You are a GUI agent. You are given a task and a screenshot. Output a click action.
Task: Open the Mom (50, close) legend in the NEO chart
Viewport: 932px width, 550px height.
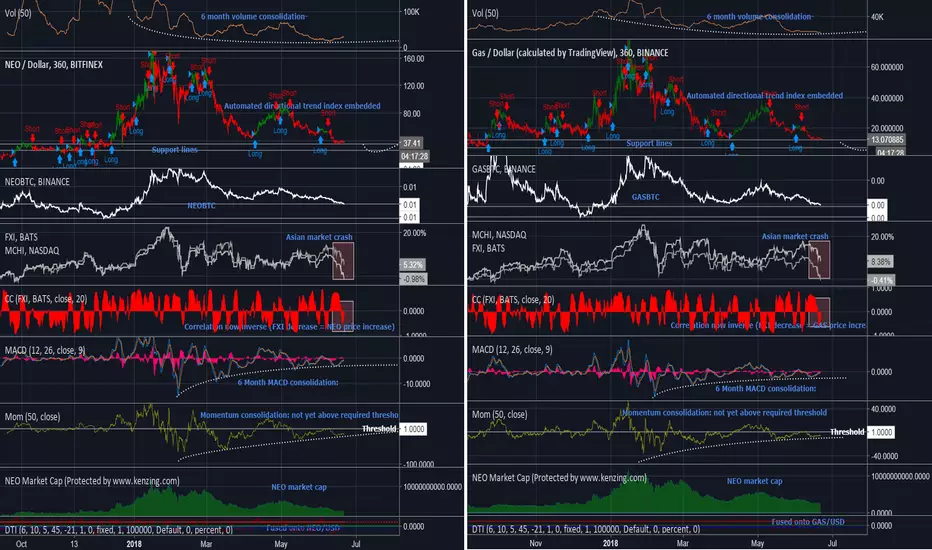point(32,416)
